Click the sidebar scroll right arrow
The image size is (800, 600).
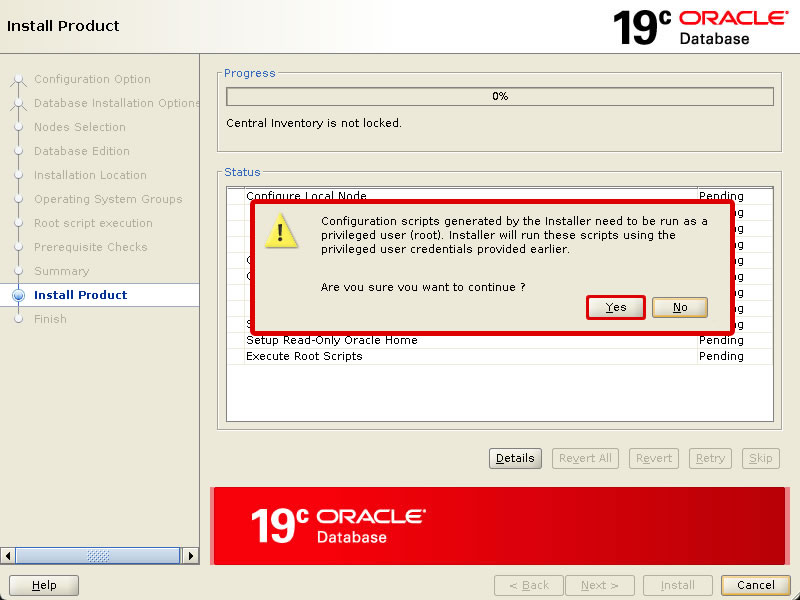coord(191,556)
